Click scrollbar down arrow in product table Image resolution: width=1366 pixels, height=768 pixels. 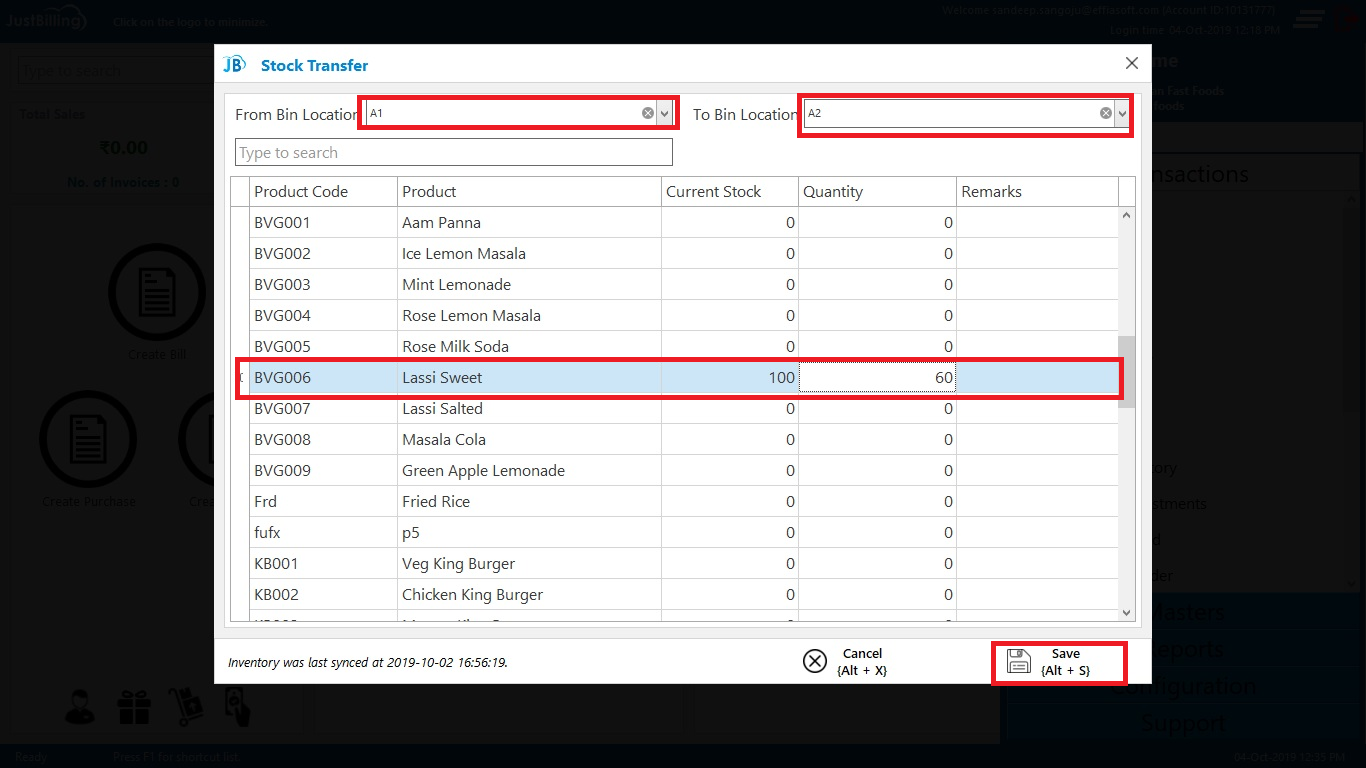[1127, 612]
